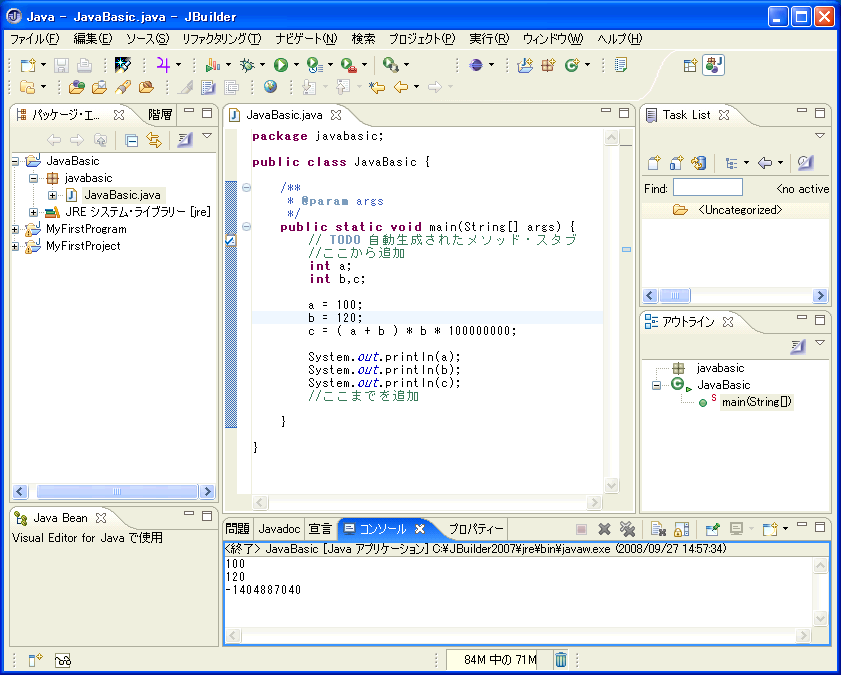Image resolution: width=841 pixels, height=675 pixels.
Task: Toggle Focus on Workweek in Task List
Action: click(x=805, y=163)
